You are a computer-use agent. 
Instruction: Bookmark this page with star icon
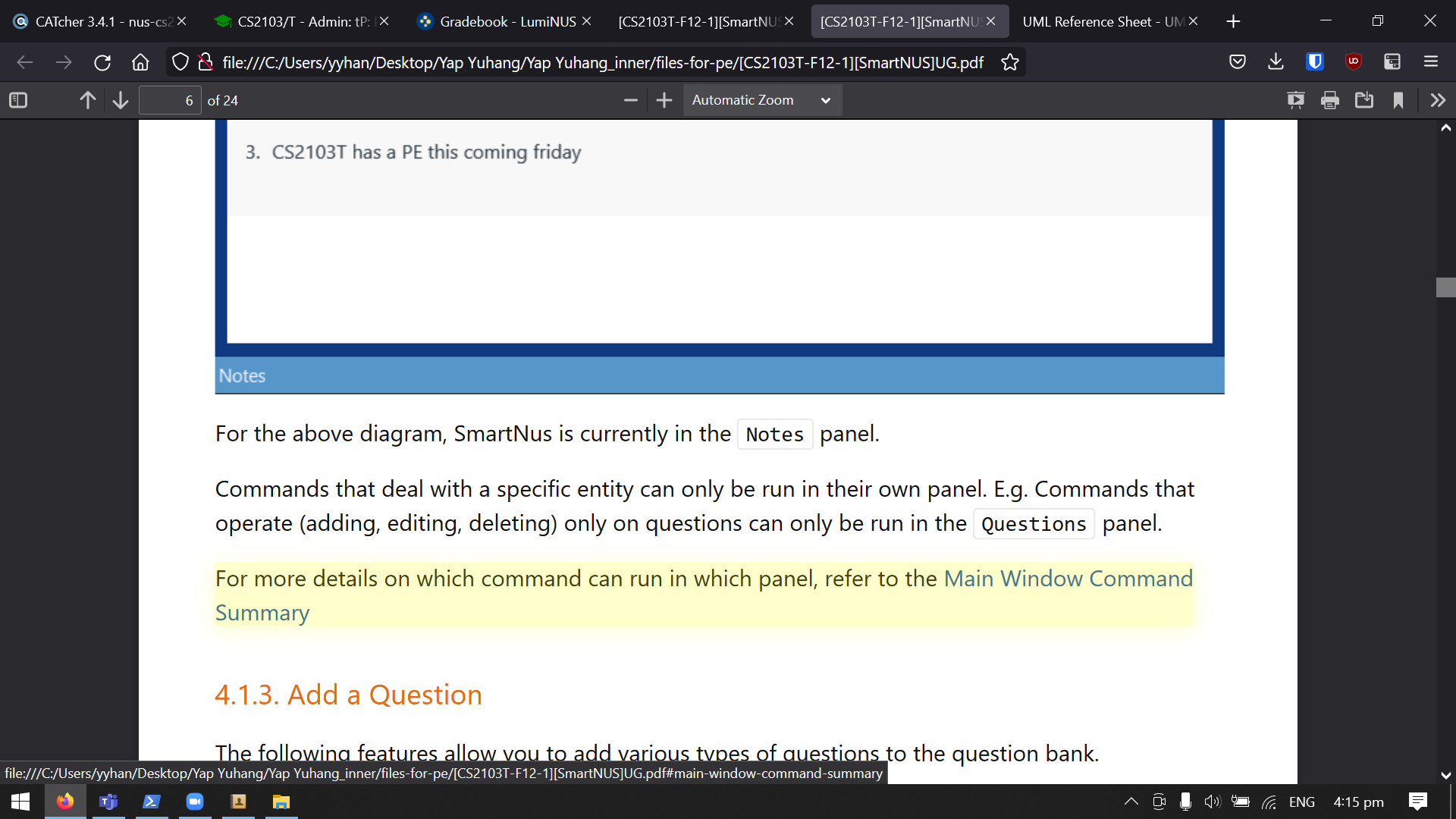(x=1009, y=62)
